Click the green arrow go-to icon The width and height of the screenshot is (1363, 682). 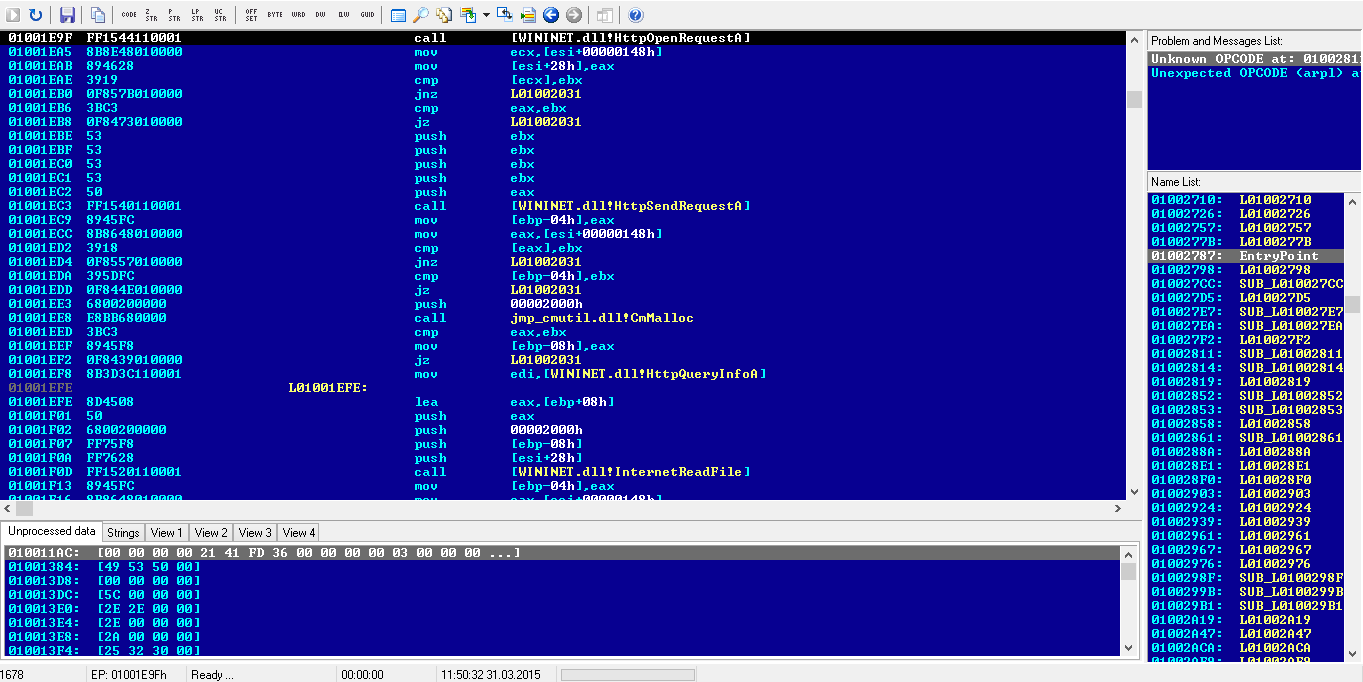pos(468,15)
